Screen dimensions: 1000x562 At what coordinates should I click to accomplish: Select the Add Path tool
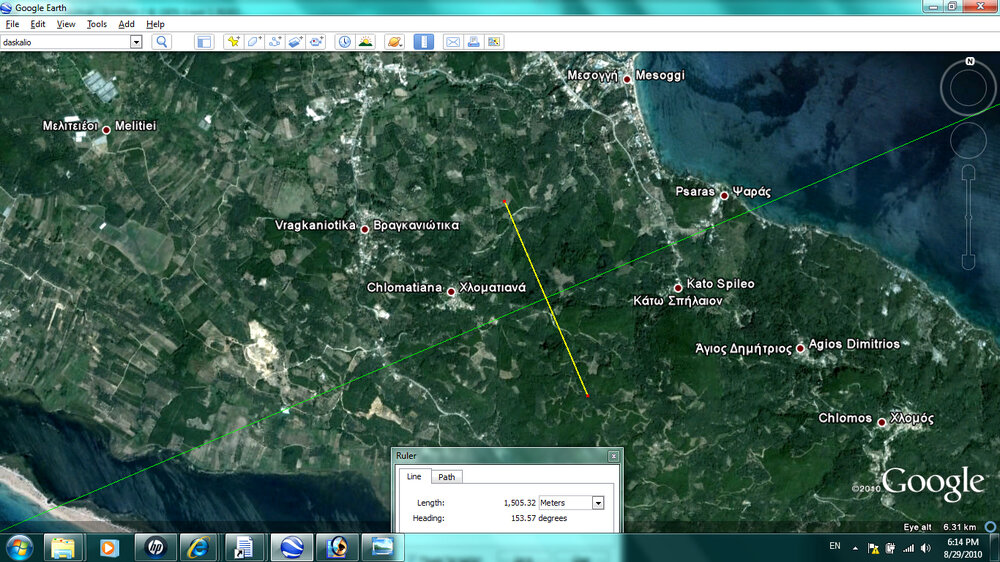(275, 42)
